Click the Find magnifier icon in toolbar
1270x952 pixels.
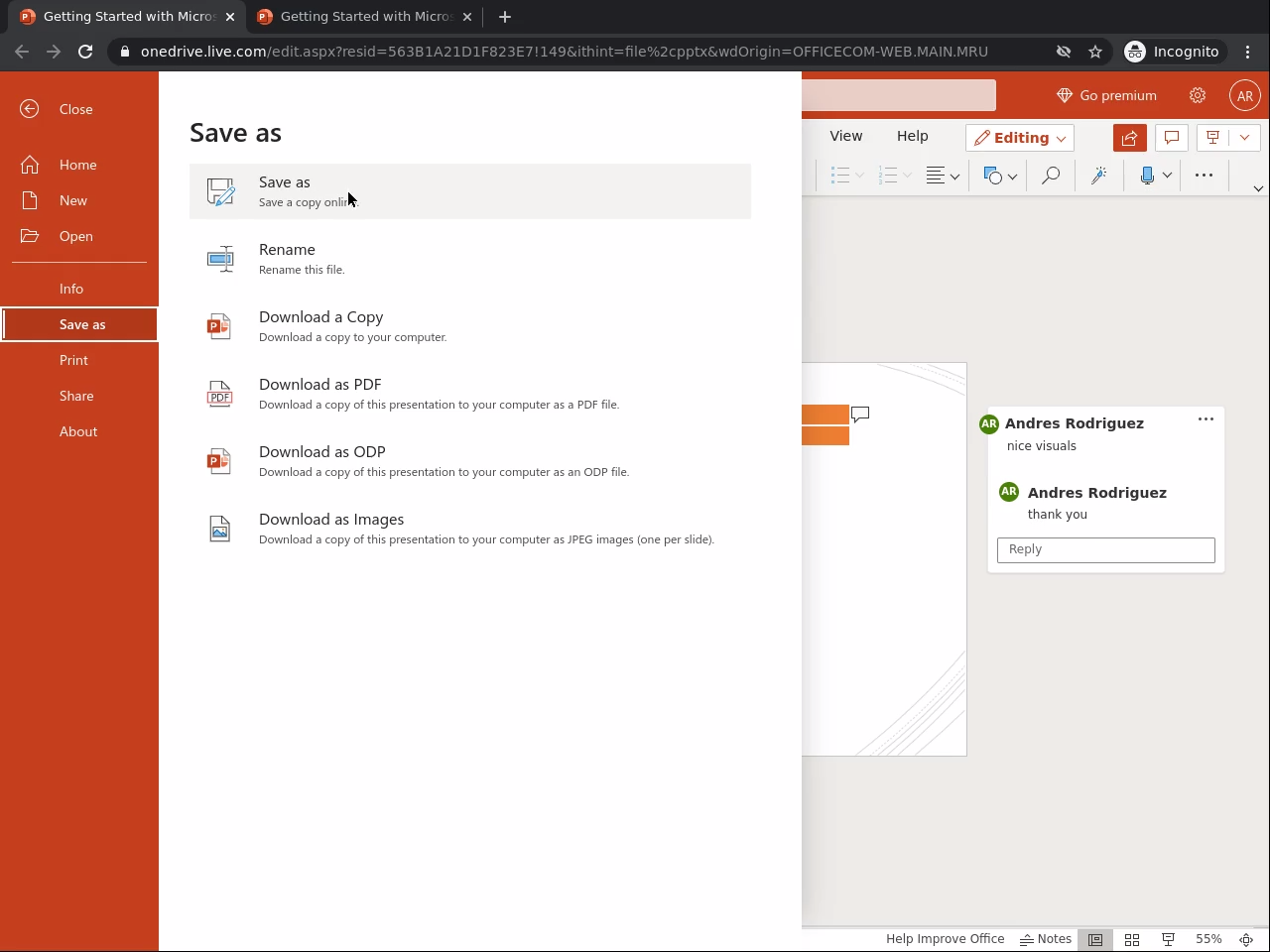(x=1050, y=176)
